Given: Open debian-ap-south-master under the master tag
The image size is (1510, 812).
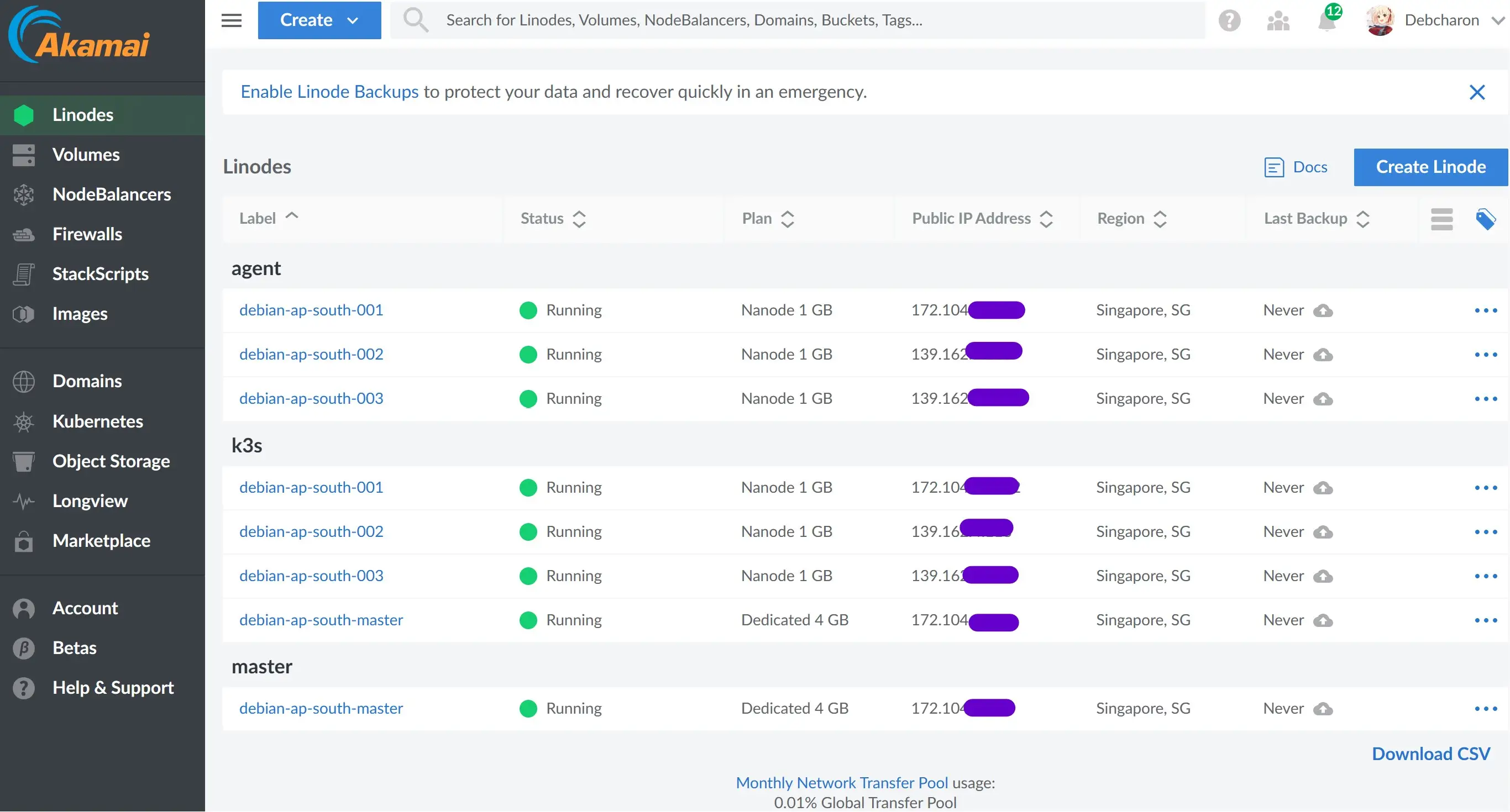Looking at the screenshot, I should click(x=321, y=708).
